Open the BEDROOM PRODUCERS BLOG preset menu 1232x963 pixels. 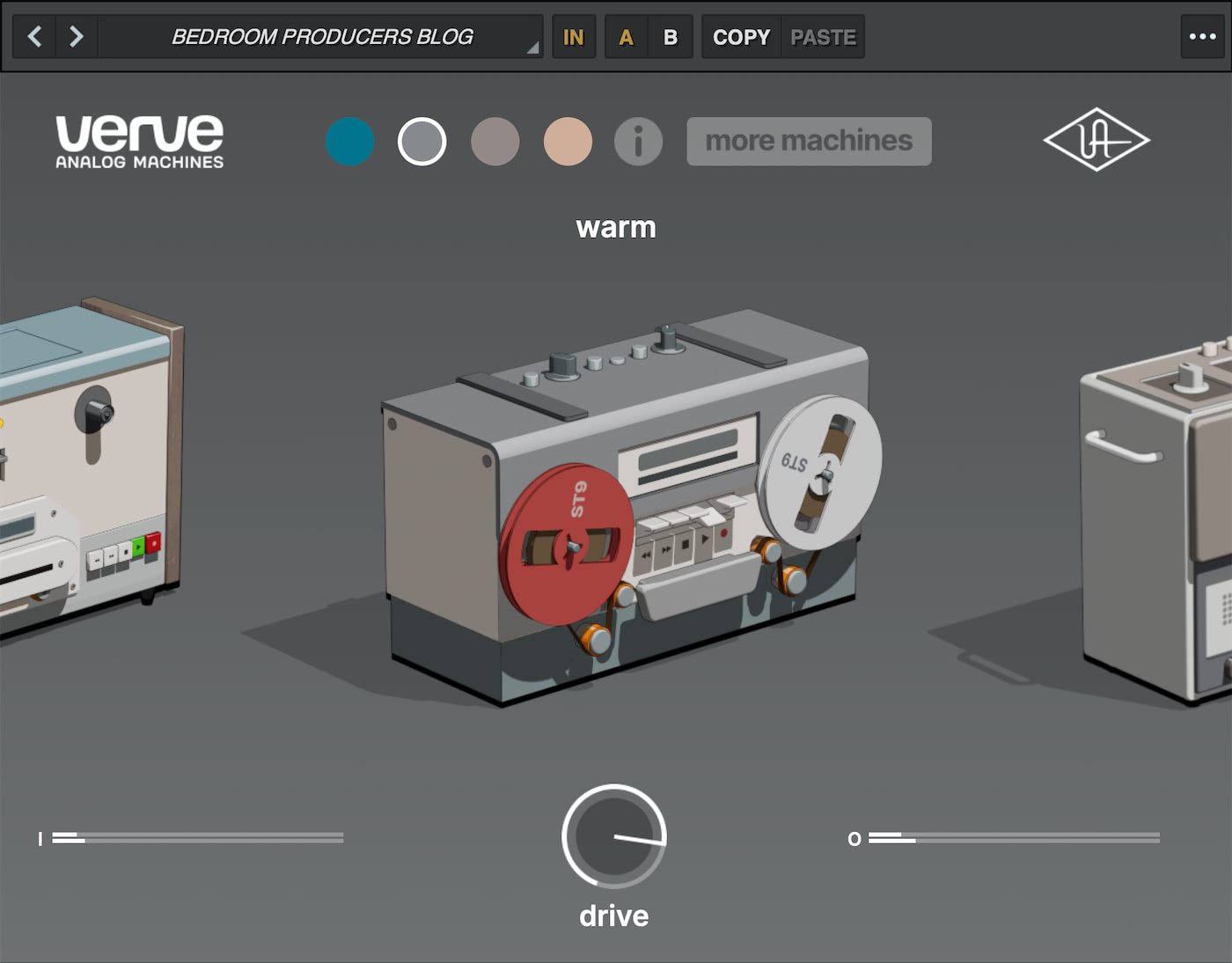click(321, 37)
